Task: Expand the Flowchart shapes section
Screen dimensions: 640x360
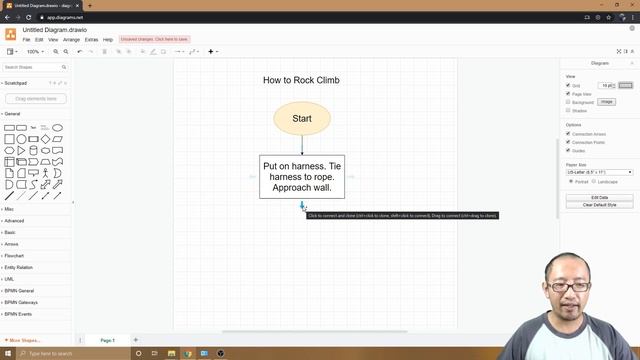Action: pyautogui.click(x=14, y=256)
